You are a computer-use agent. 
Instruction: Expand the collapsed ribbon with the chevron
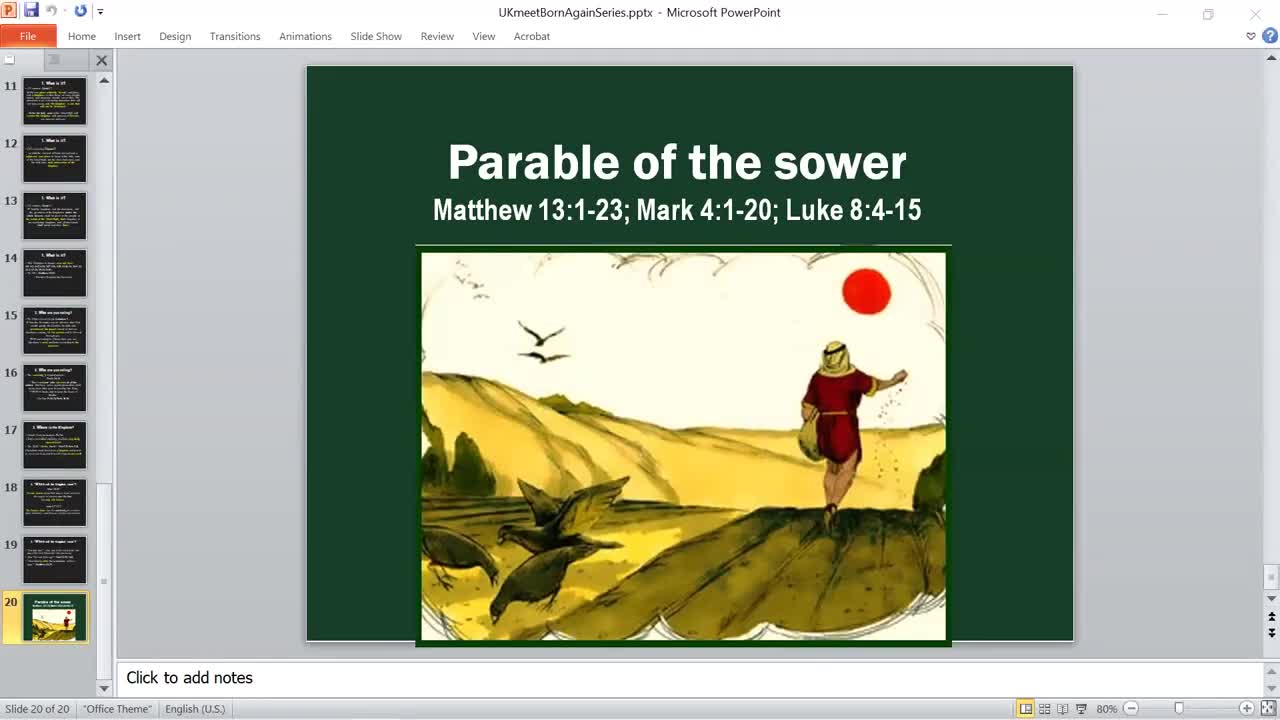(1251, 36)
